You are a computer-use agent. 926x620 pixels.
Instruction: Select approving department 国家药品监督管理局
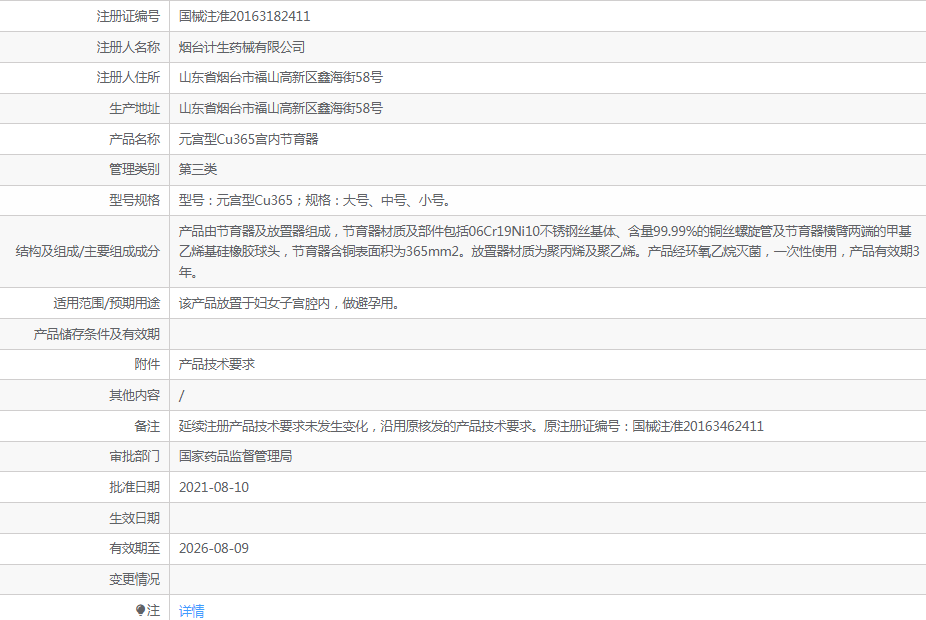point(236,456)
